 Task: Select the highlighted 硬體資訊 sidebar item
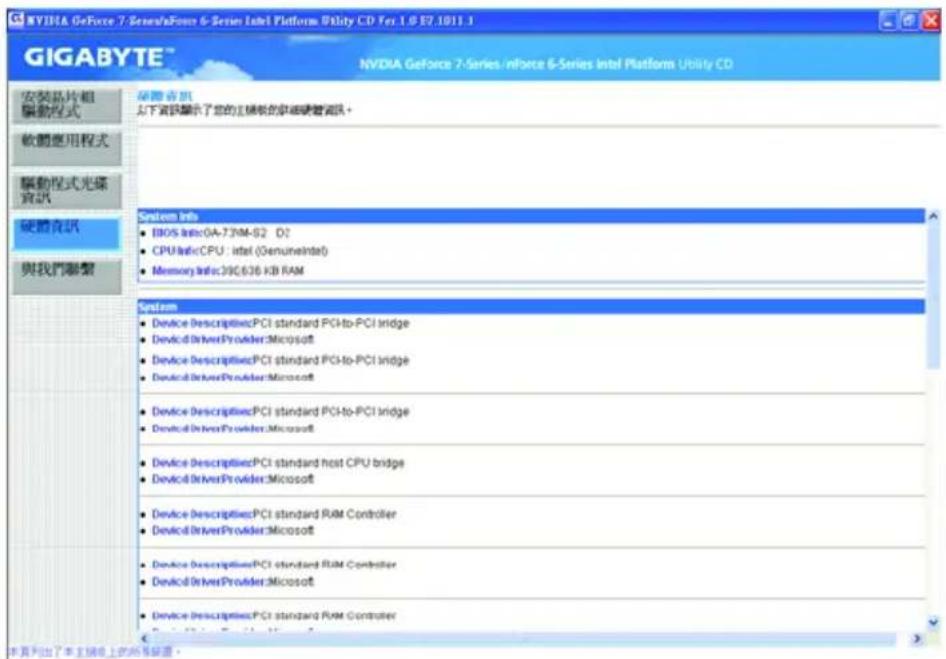(67, 234)
